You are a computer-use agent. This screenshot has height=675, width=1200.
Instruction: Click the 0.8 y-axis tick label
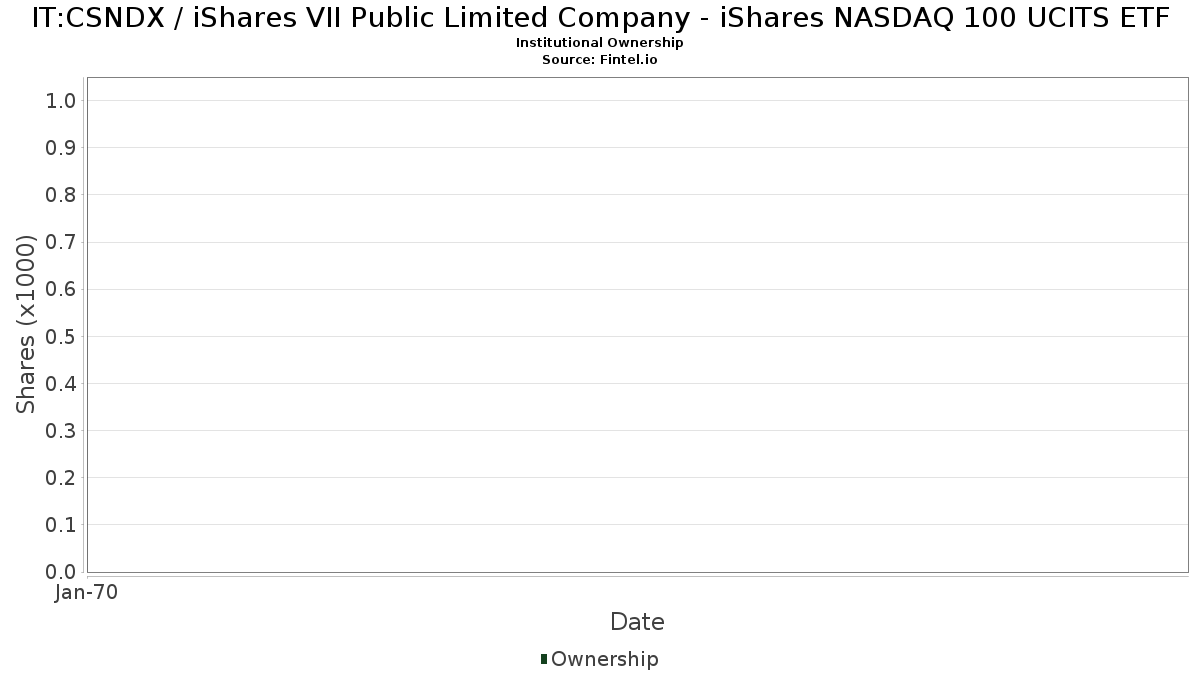(x=61, y=195)
